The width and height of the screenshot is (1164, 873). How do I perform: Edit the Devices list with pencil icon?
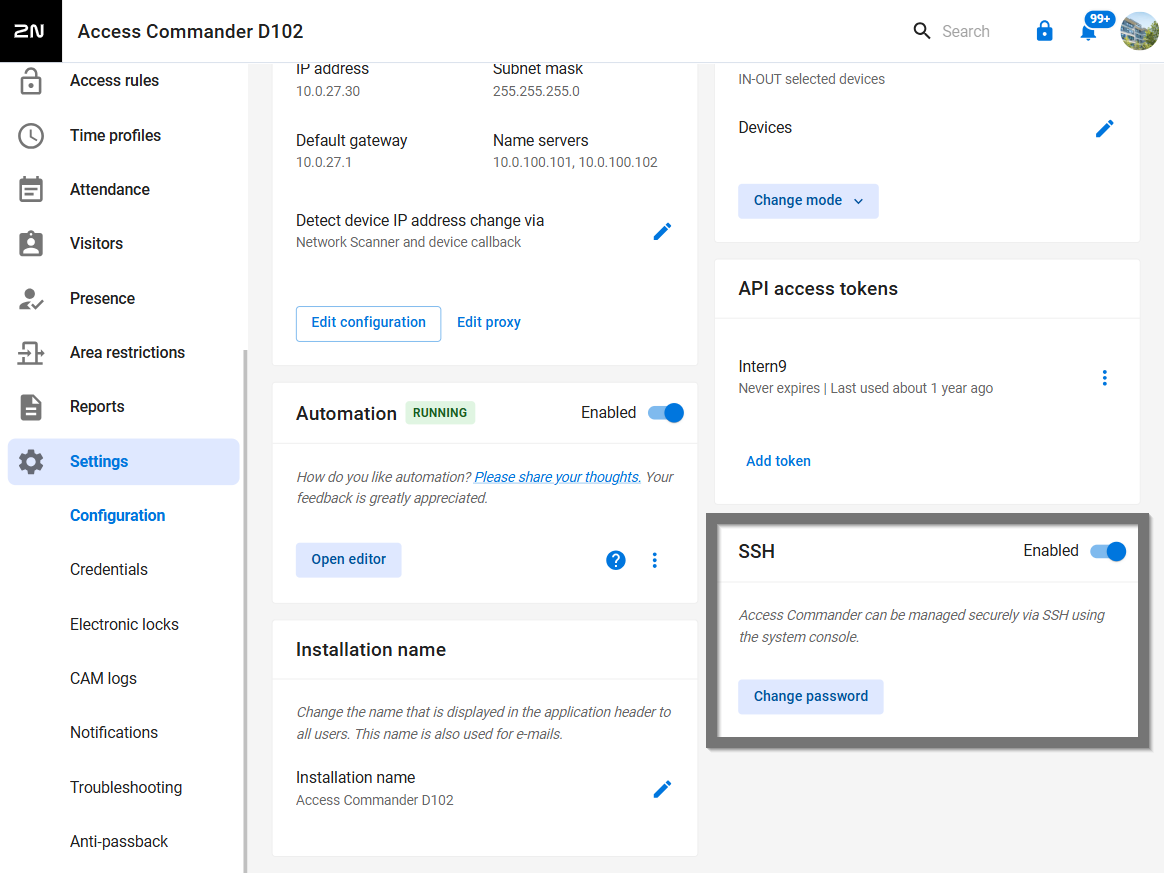tap(1104, 128)
